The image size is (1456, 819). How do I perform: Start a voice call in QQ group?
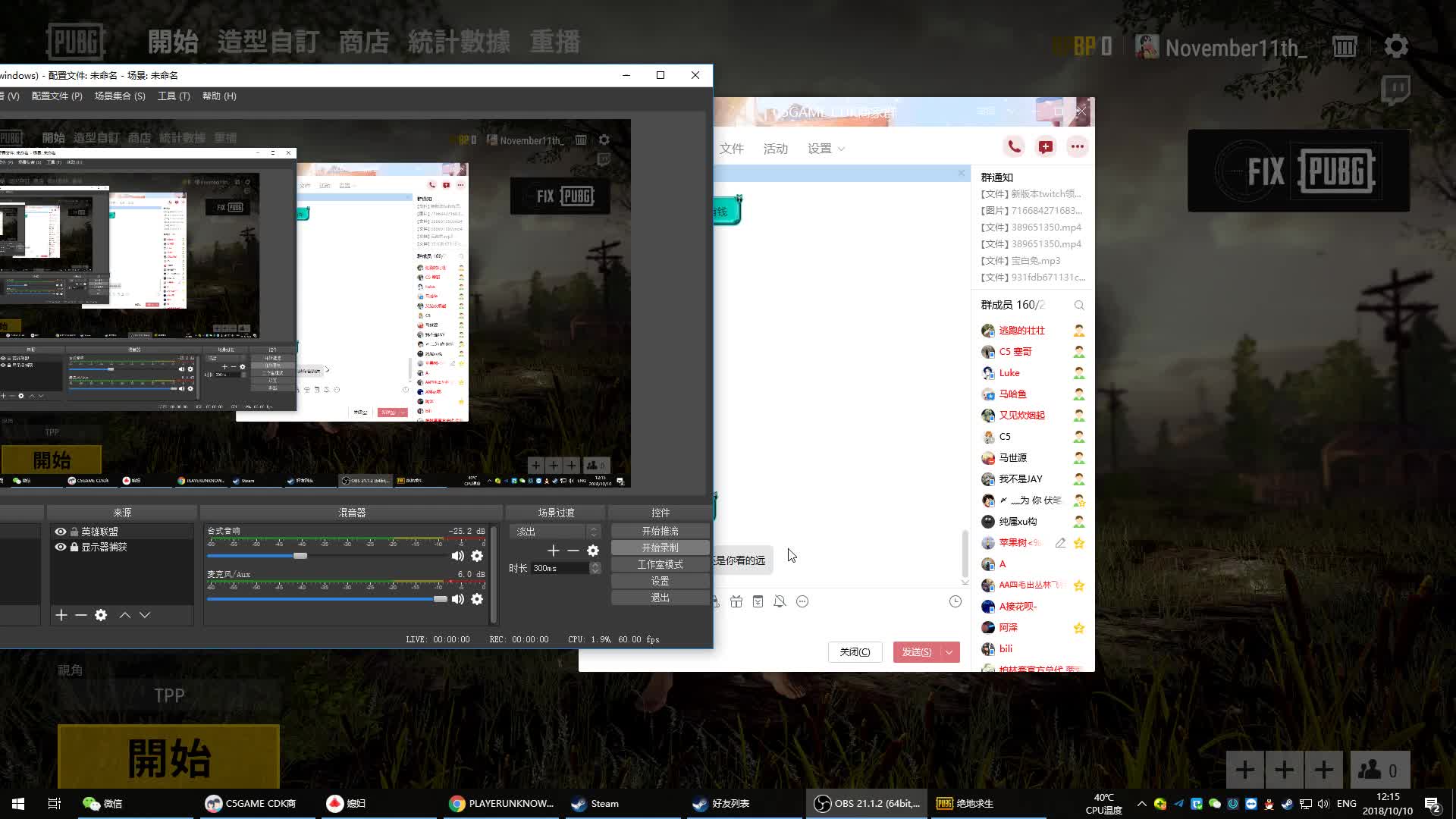1014,147
